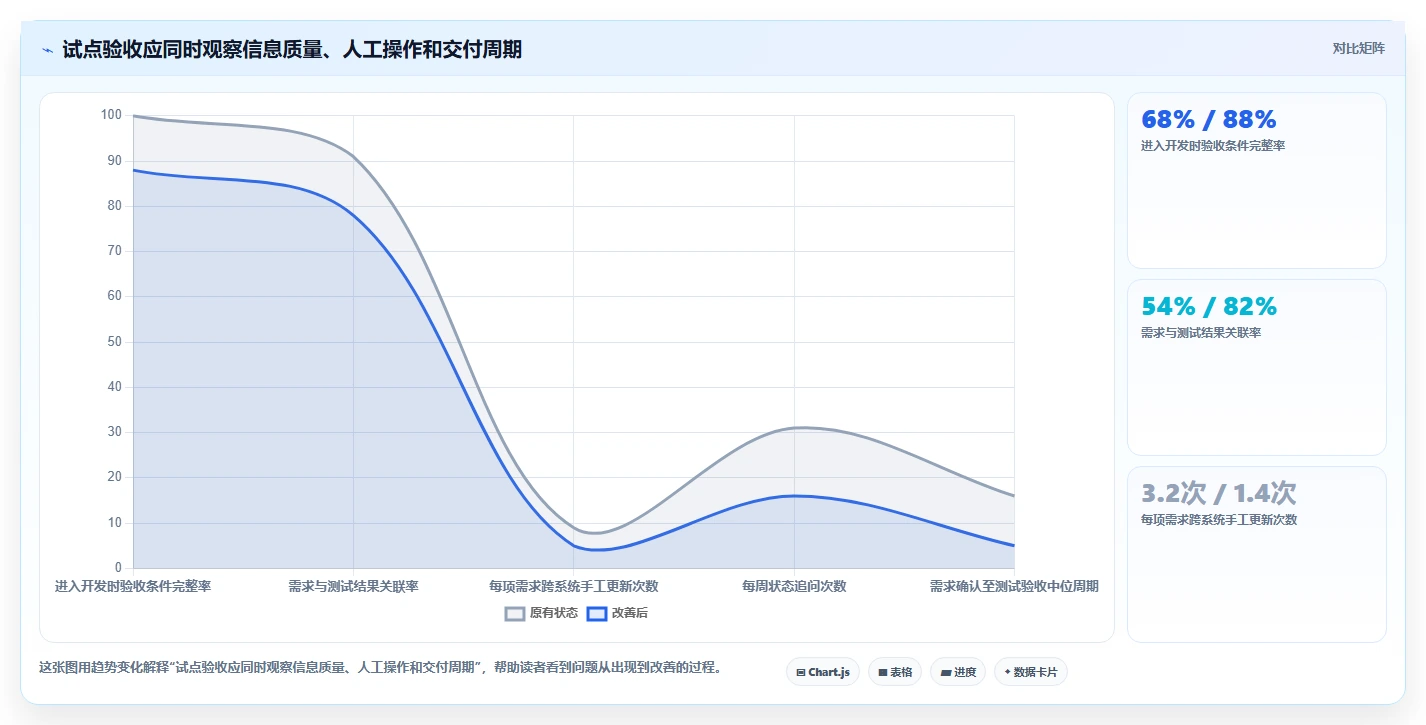1426x725 pixels.
Task: Select the Chart.js tag pill
Action: [823, 672]
